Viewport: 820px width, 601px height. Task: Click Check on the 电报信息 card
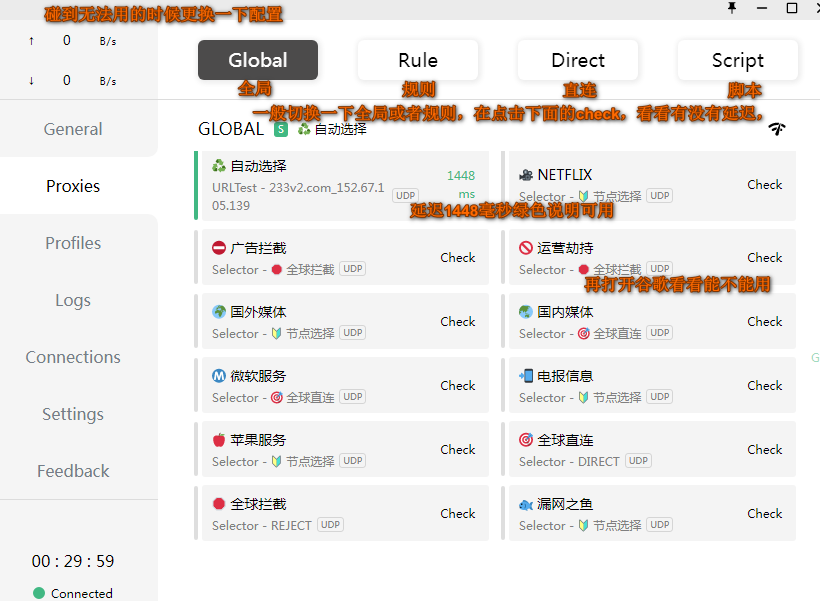pyautogui.click(x=765, y=385)
